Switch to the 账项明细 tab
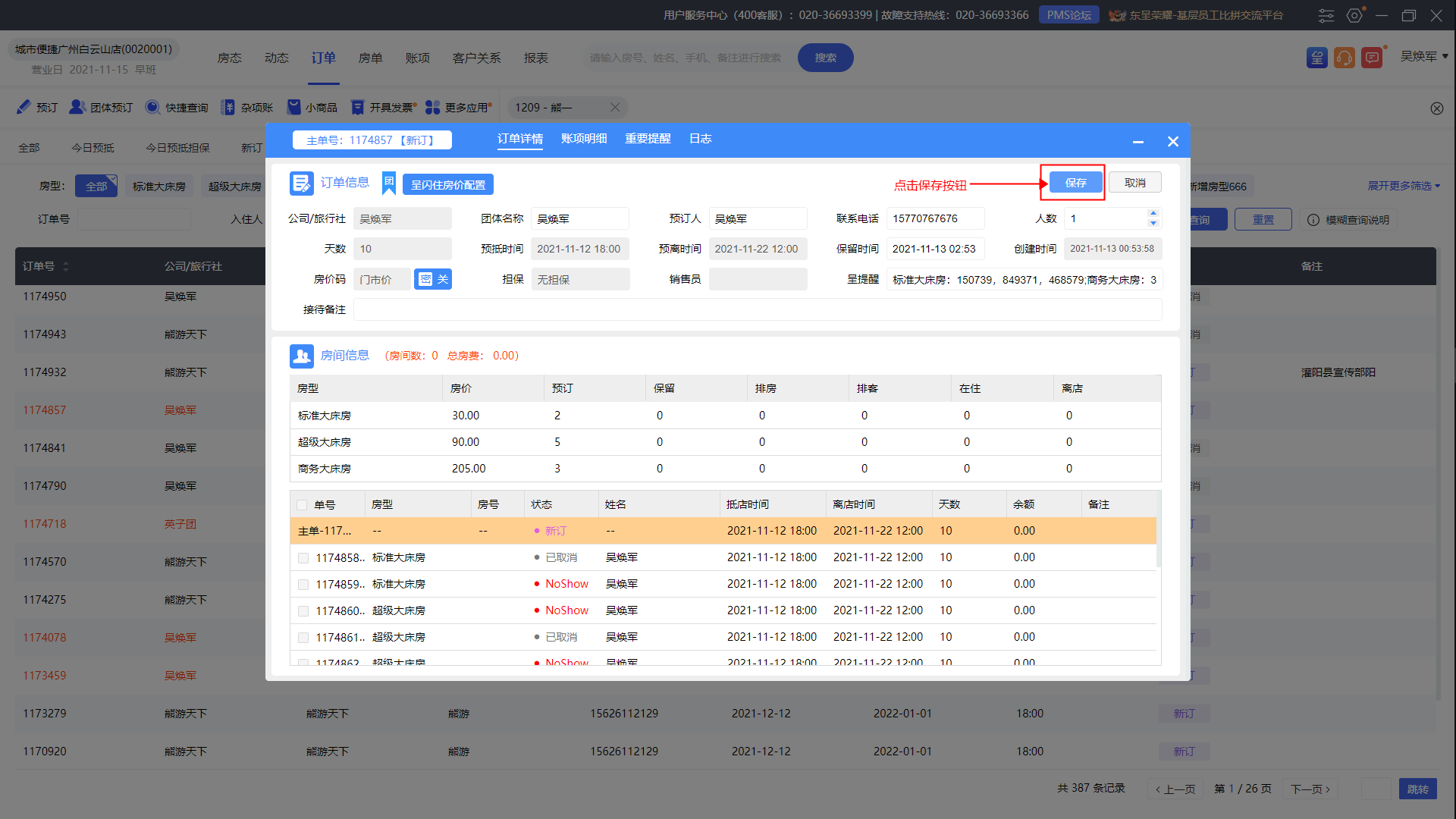Screen dimensions: 1456x819 [x=584, y=139]
